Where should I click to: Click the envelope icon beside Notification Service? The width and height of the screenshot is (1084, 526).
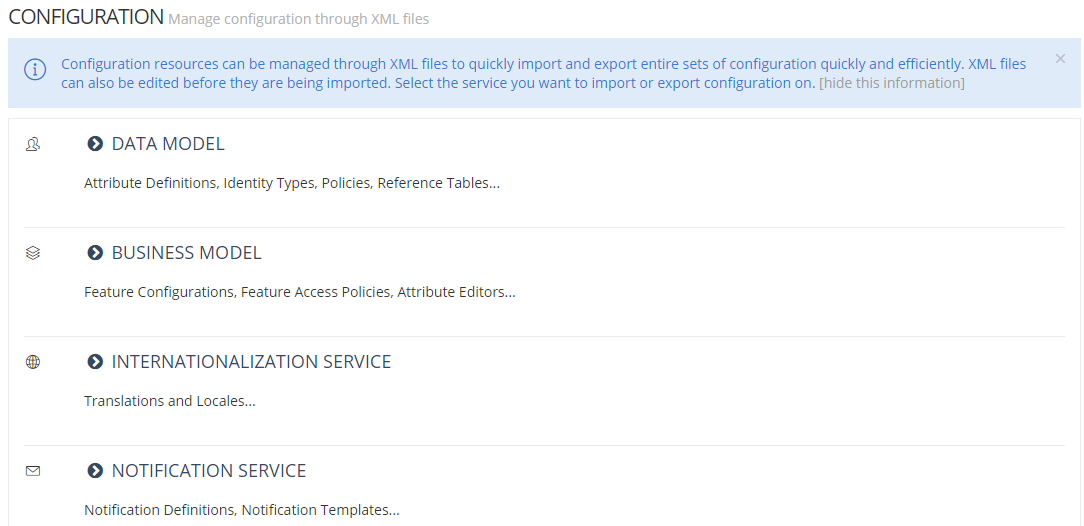tap(33, 471)
